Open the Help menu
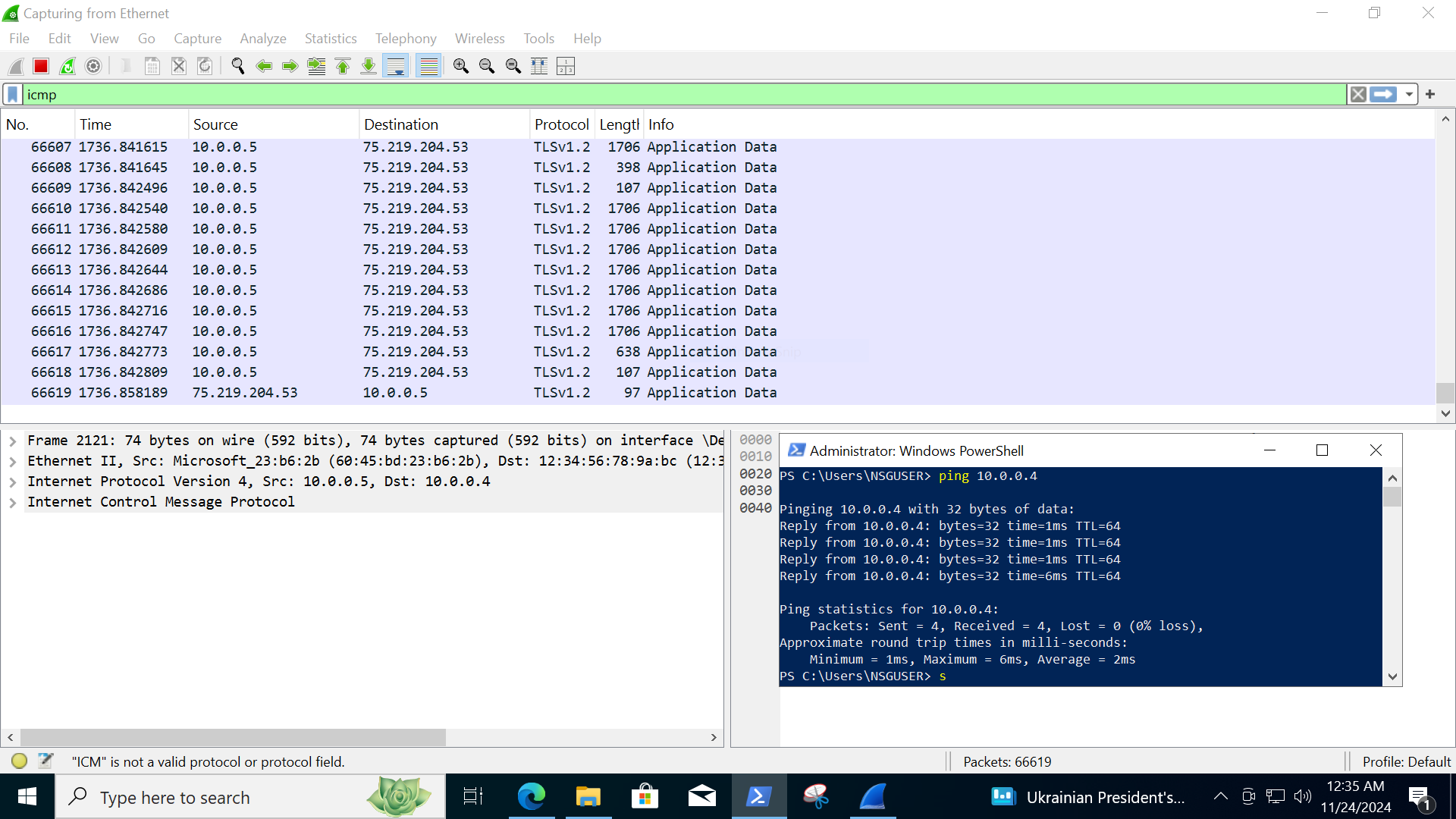The height and width of the screenshot is (819, 1456). coord(587,39)
